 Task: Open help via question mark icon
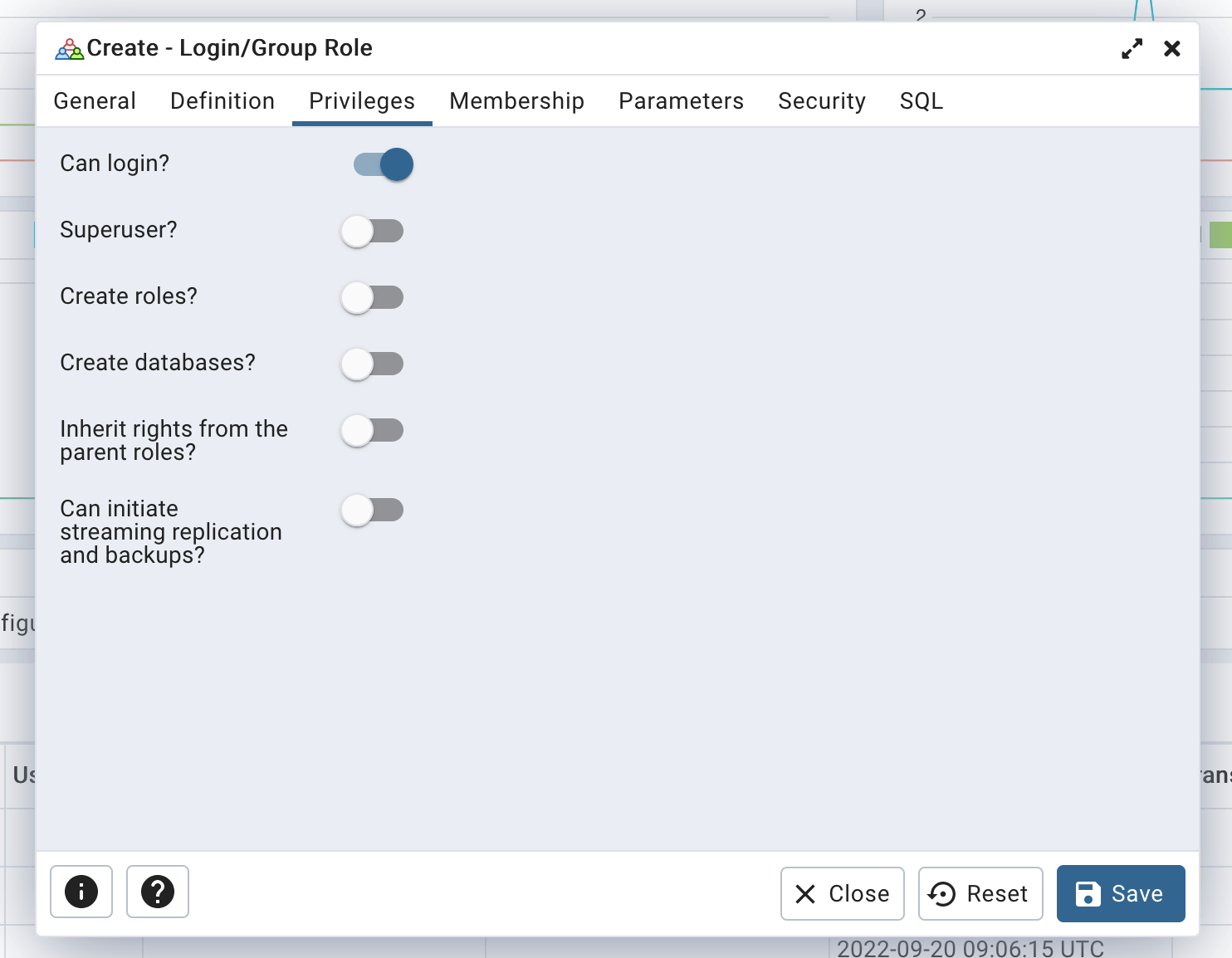click(158, 892)
